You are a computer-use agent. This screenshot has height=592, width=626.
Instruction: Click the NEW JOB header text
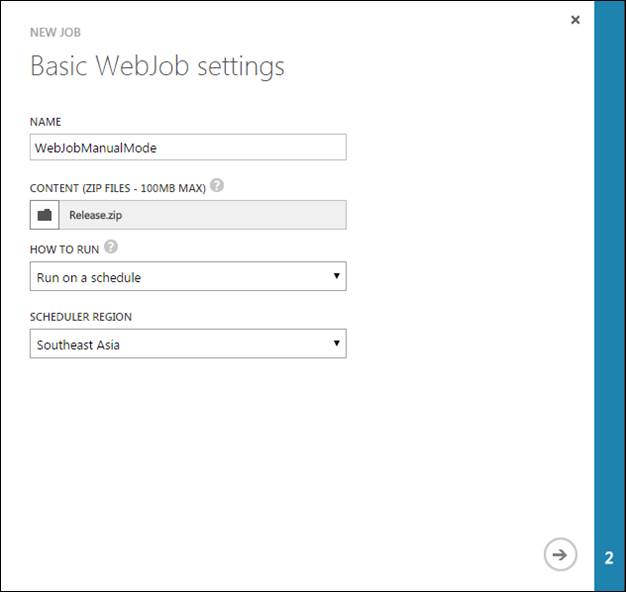[57, 33]
